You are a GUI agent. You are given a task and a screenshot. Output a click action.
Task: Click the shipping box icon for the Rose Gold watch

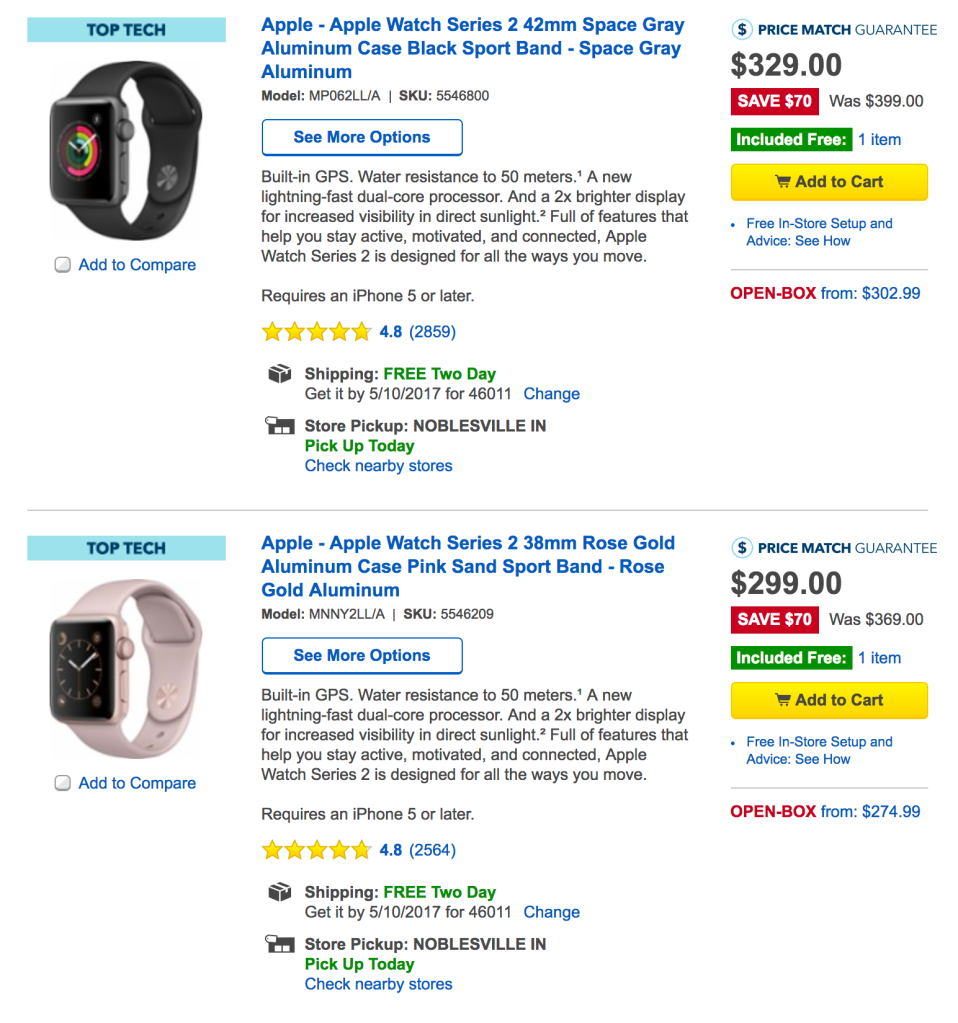[x=280, y=892]
